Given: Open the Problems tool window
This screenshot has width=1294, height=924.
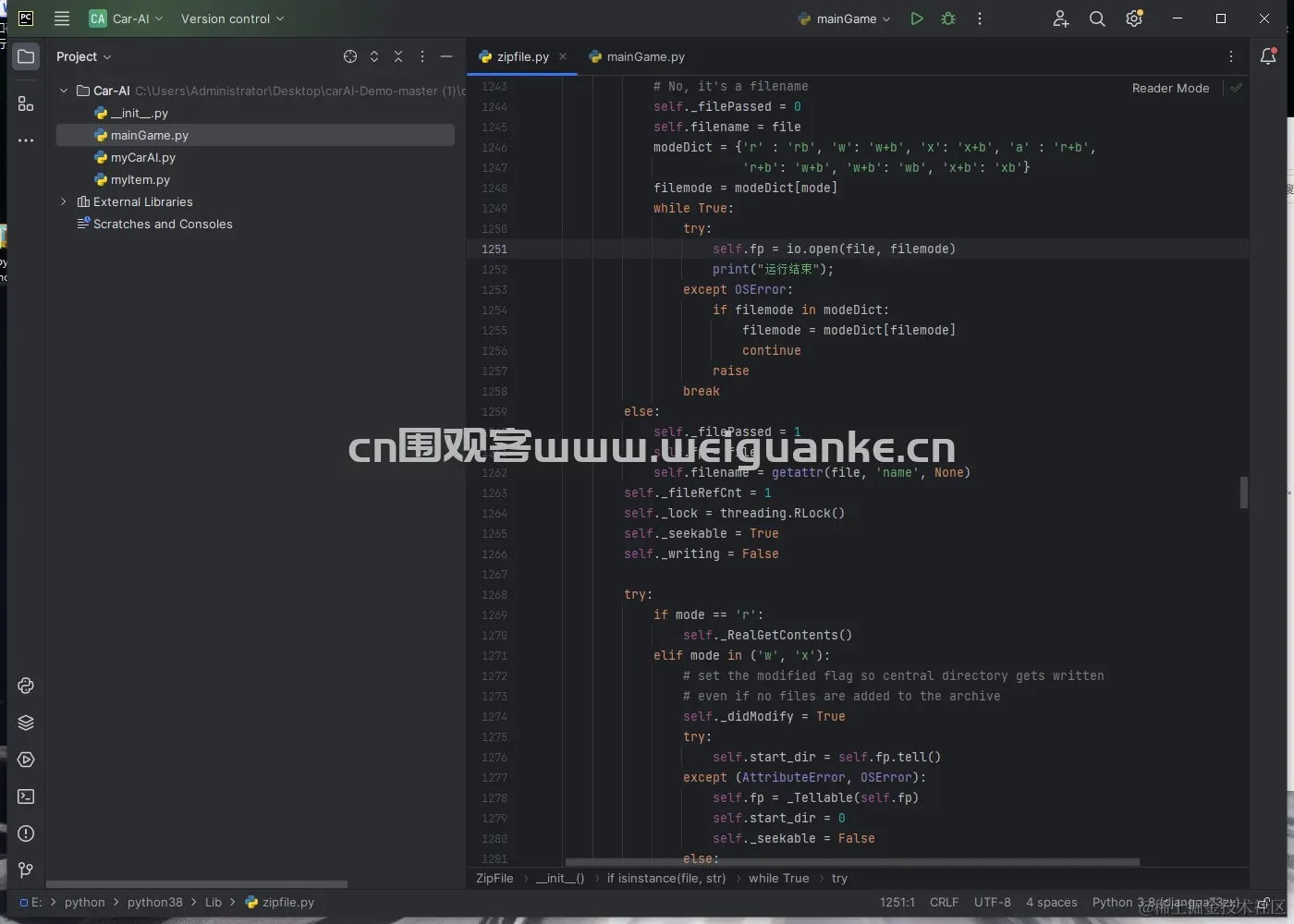Looking at the screenshot, I should pyautogui.click(x=26, y=833).
